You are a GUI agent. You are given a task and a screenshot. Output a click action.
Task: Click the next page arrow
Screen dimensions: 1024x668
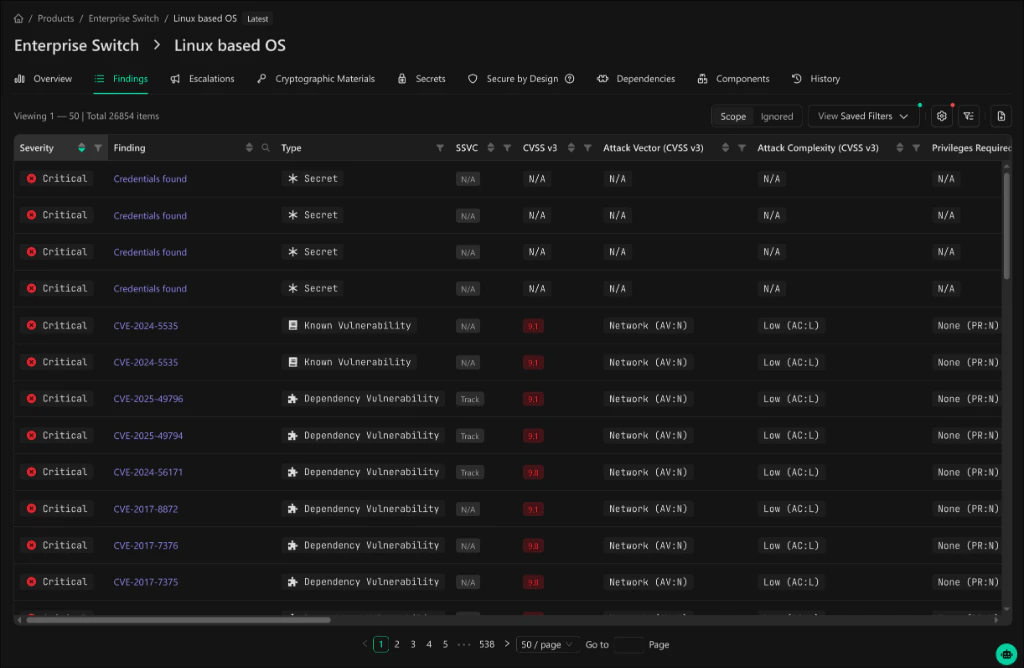507,644
